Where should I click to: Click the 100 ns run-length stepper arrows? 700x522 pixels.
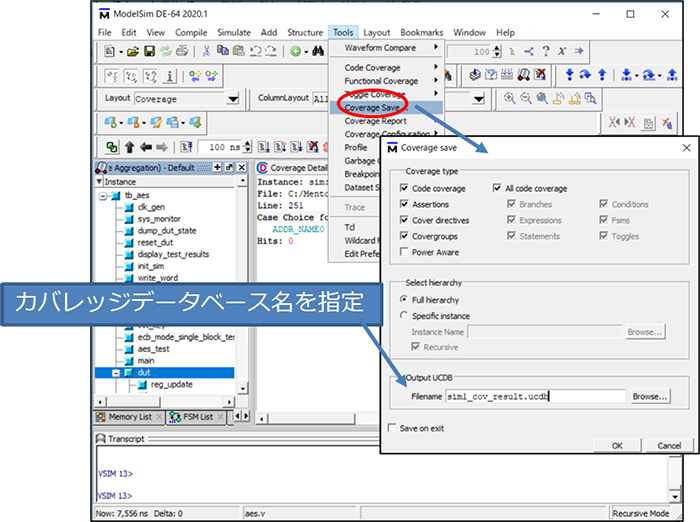[x=248, y=147]
